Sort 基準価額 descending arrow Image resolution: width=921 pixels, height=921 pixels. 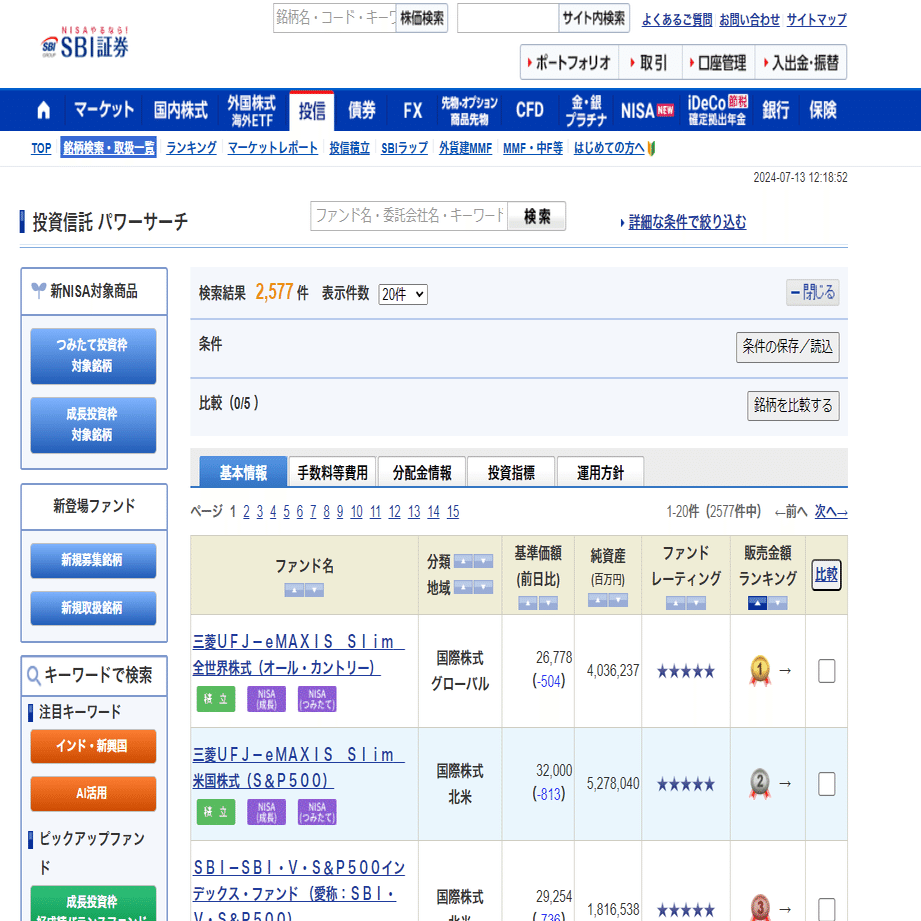coord(548,603)
